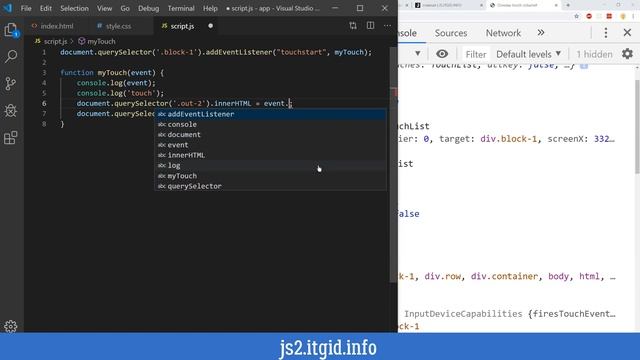This screenshot has height=360, width=640.
Task: Click the html entry in the console path
Action: tap(589, 276)
